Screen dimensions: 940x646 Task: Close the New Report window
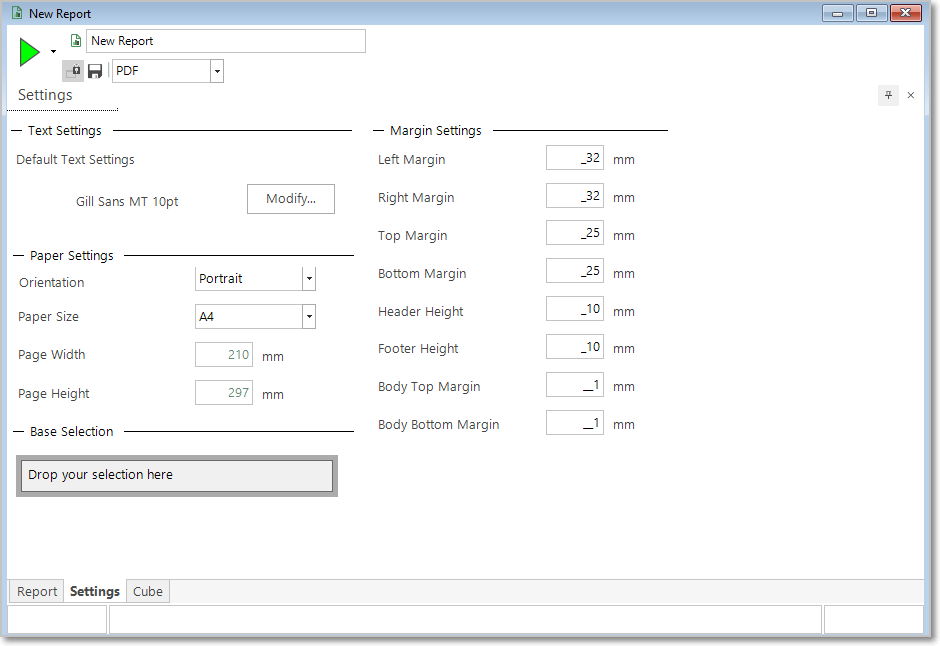click(906, 13)
